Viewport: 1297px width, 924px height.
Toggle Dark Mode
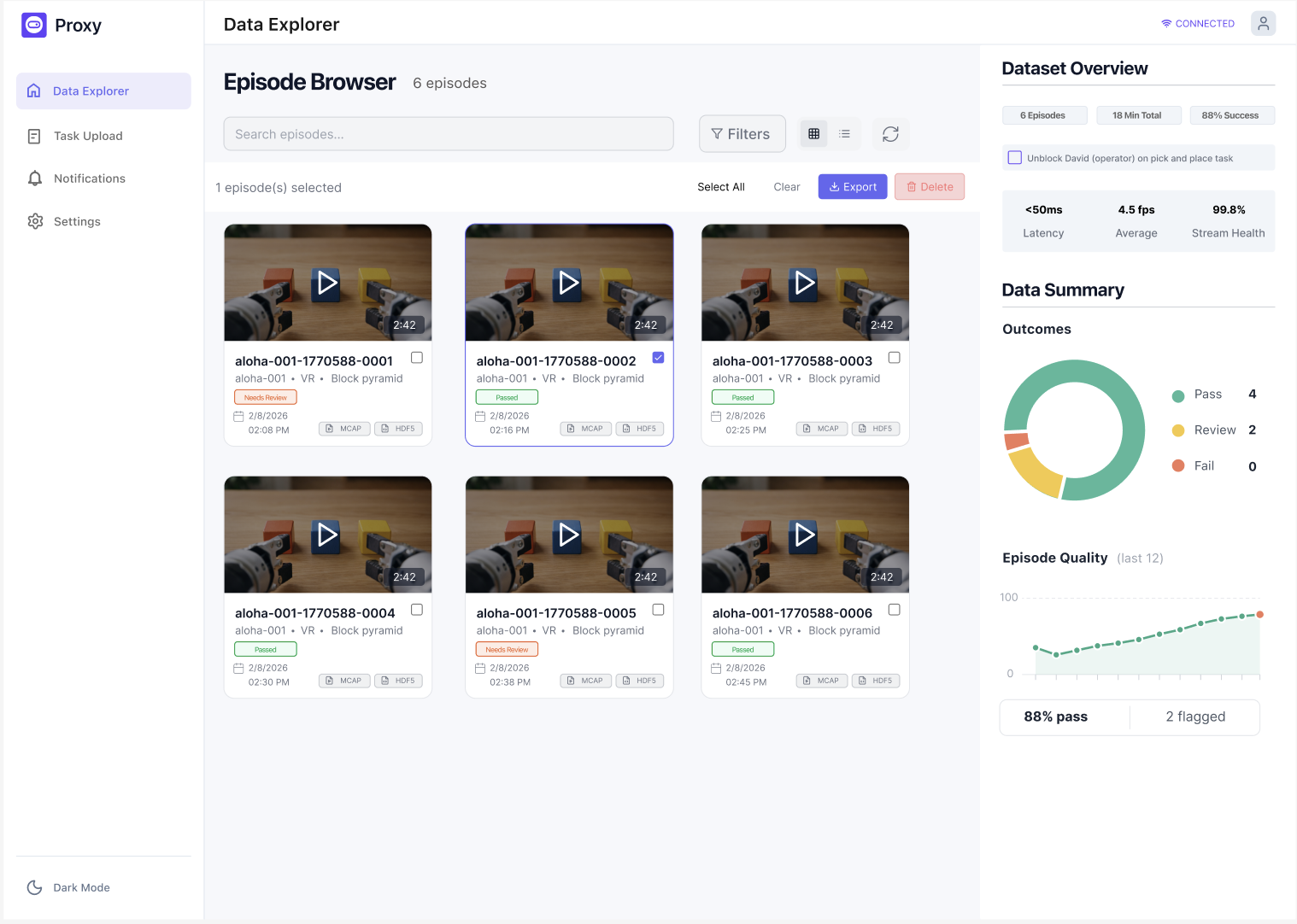click(68, 887)
